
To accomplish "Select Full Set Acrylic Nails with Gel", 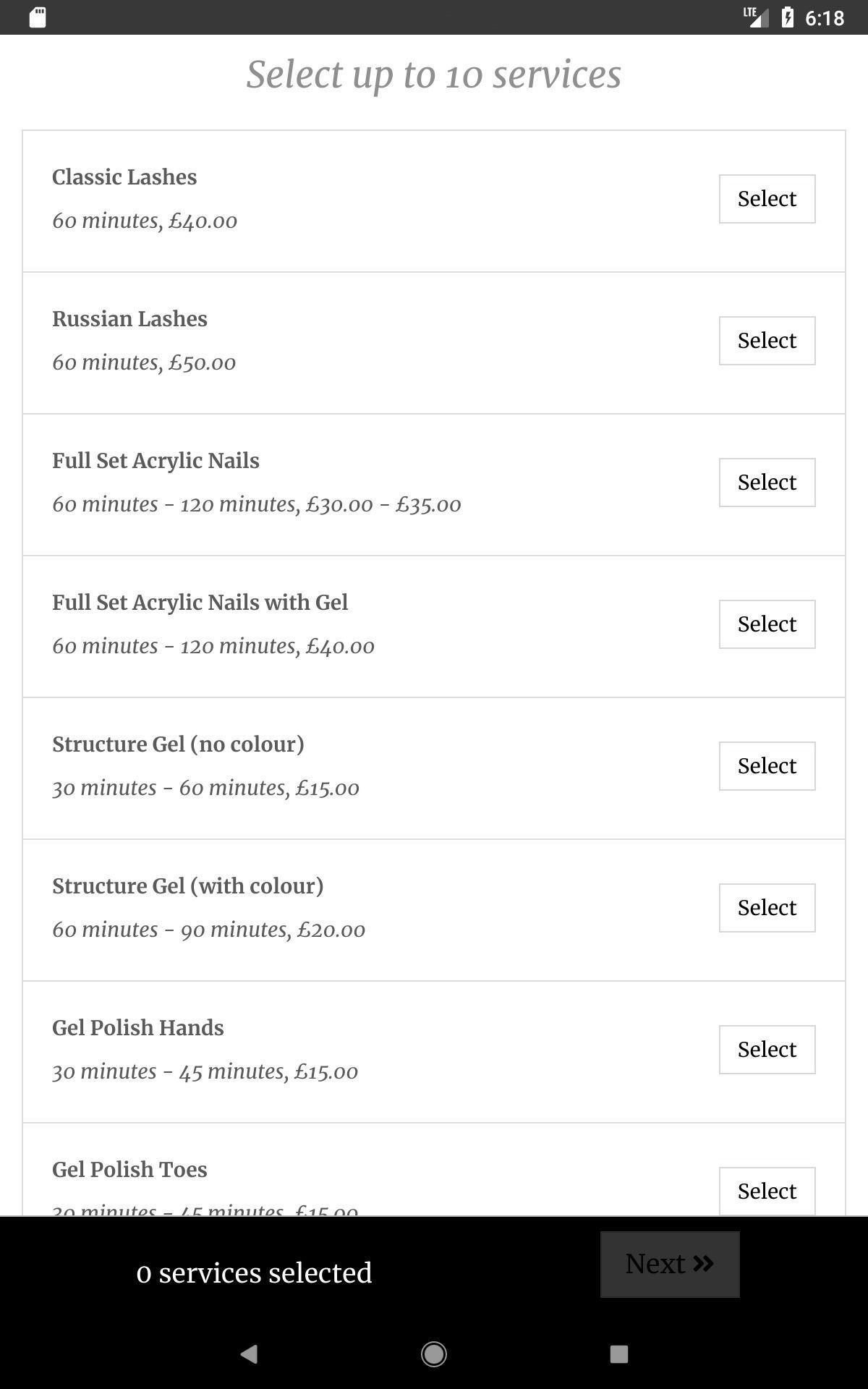I will (x=767, y=624).
